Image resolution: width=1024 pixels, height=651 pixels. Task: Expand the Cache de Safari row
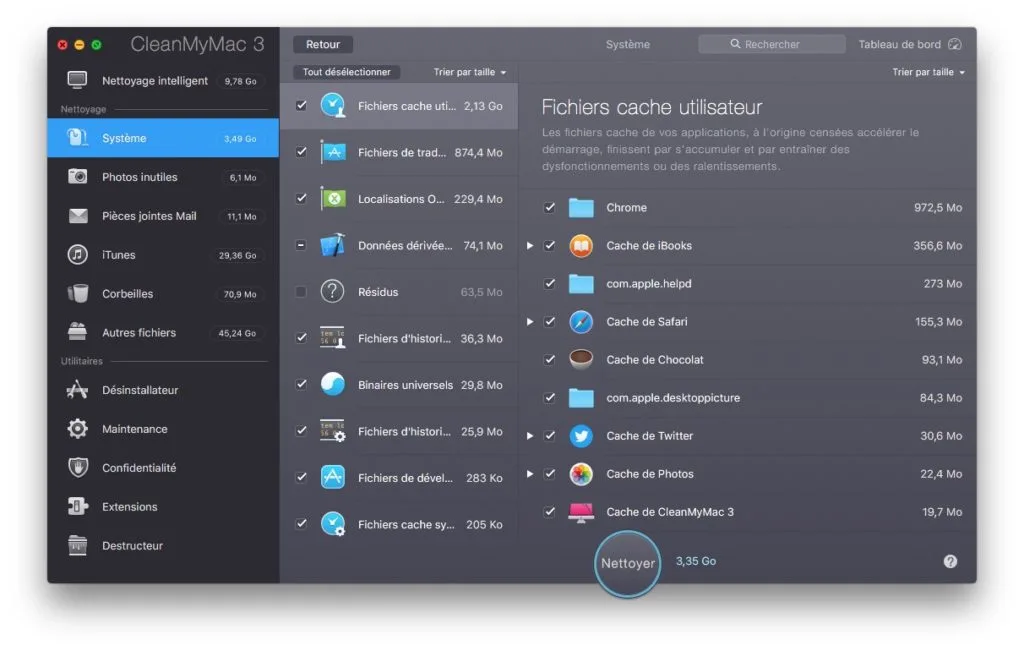530,321
